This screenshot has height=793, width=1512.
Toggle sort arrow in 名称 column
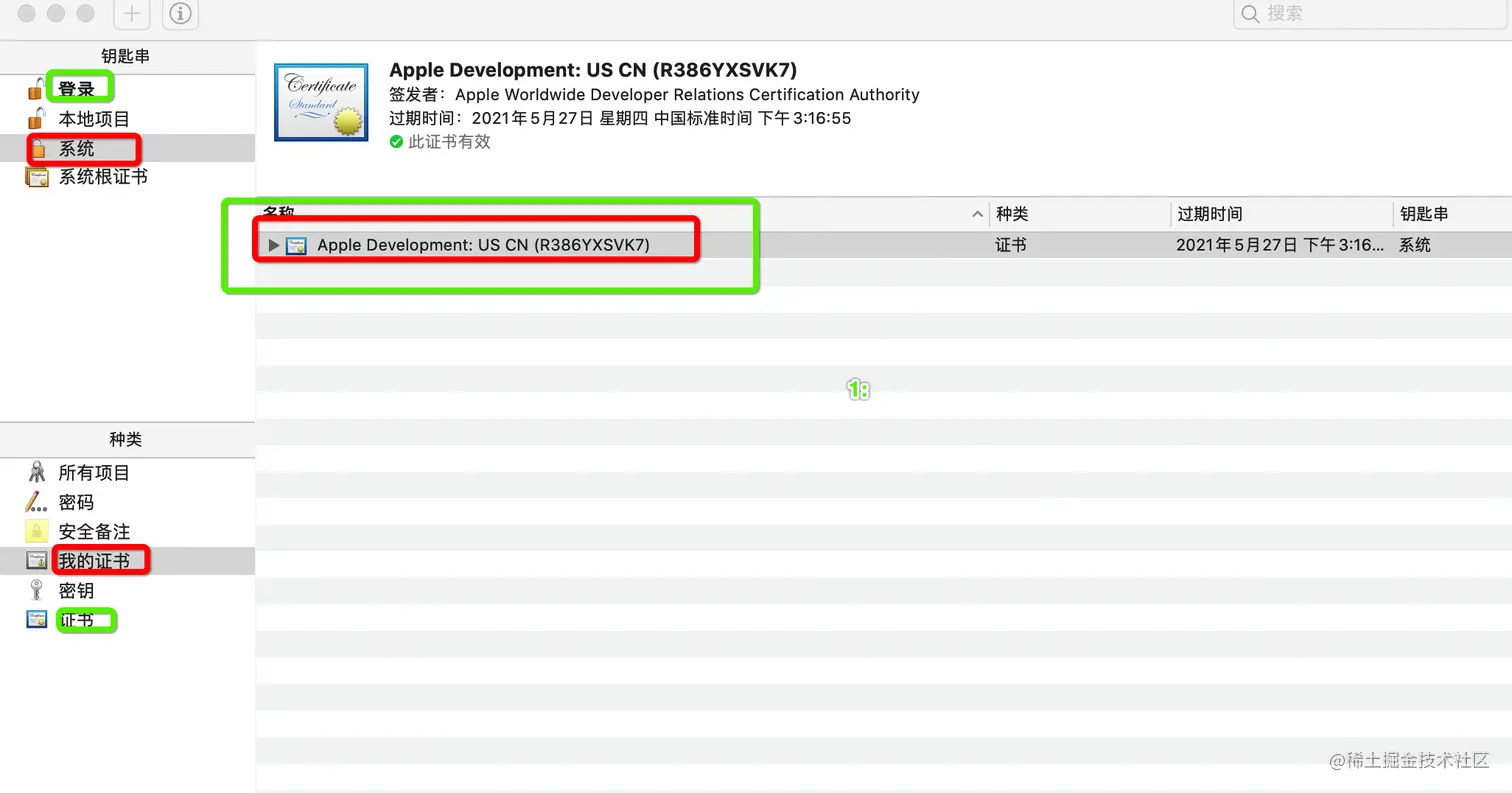coord(977,214)
